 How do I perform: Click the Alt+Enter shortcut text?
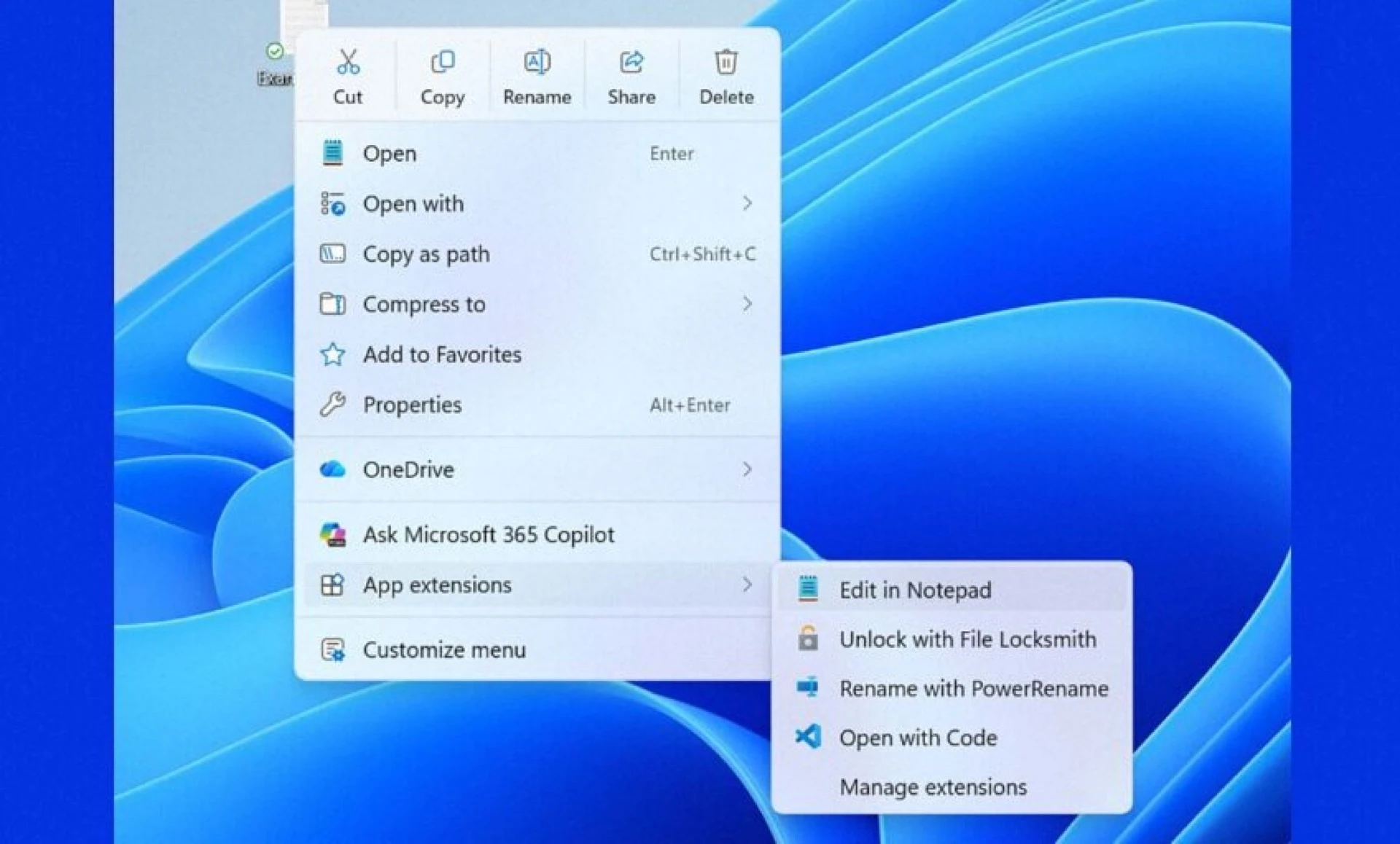click(690, 405)
